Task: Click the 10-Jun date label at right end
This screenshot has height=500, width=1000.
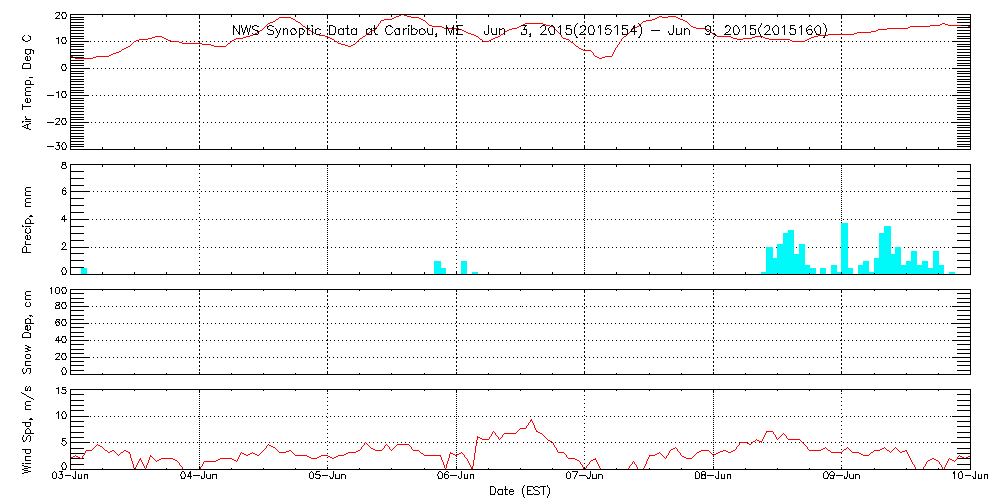Action: coord(968,477)
